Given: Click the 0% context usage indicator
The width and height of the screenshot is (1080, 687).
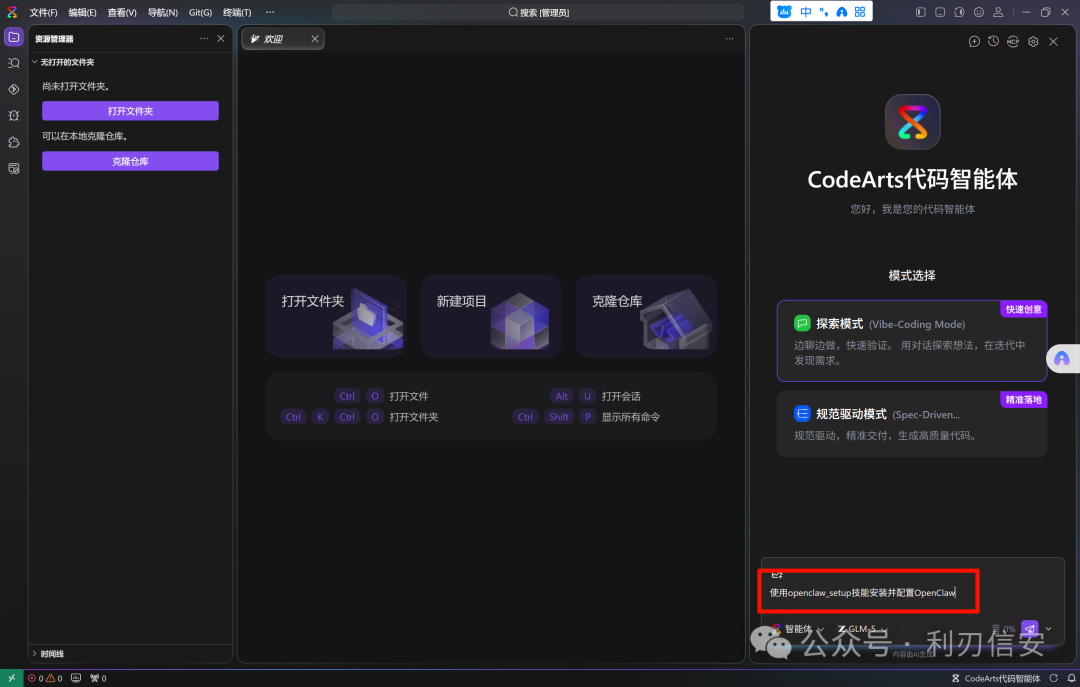Looking at the screenshot, I should pyautogui.click(x=1004, y=629).
